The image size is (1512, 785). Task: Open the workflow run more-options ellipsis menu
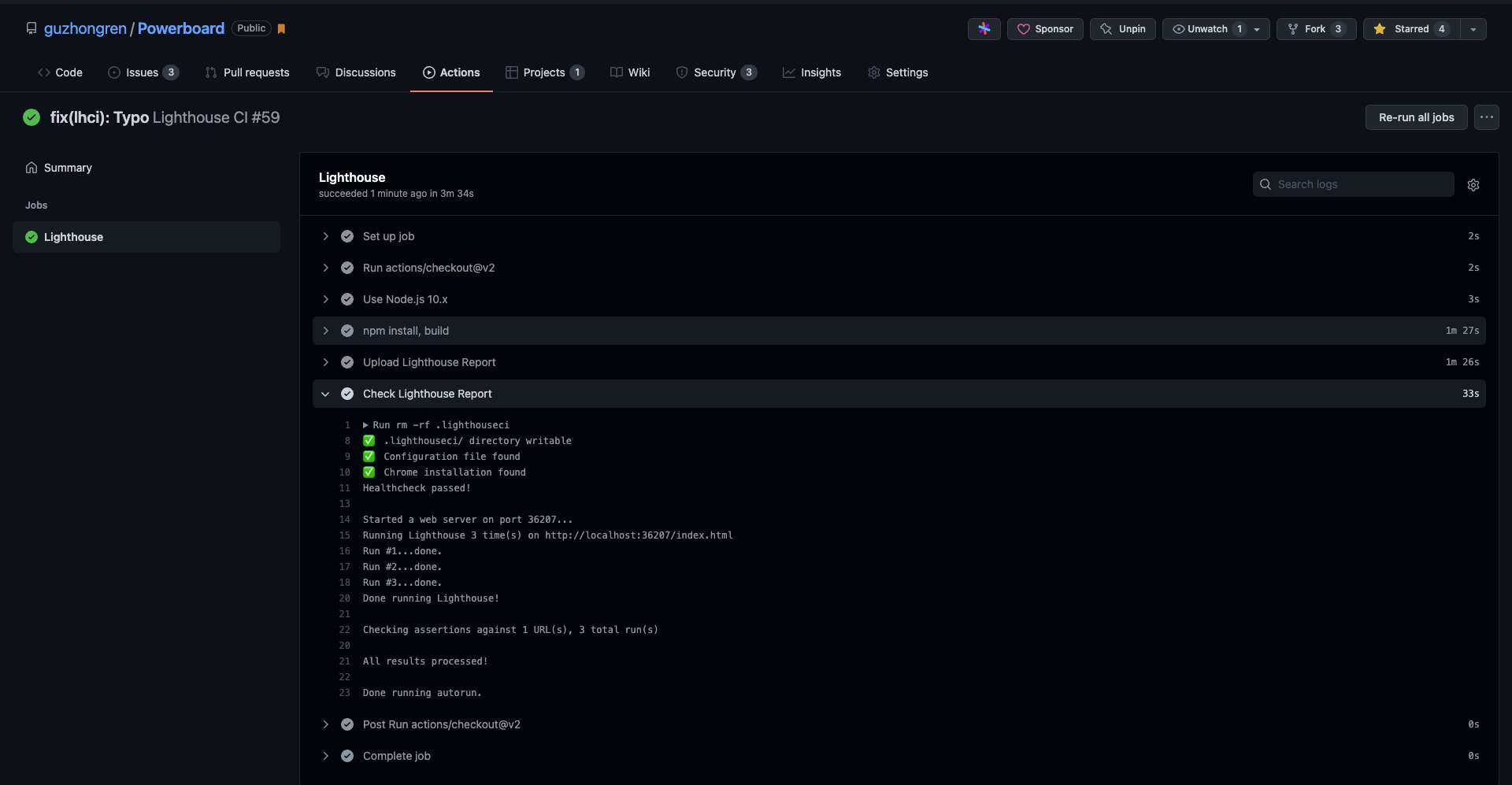tap(1487, 117)
